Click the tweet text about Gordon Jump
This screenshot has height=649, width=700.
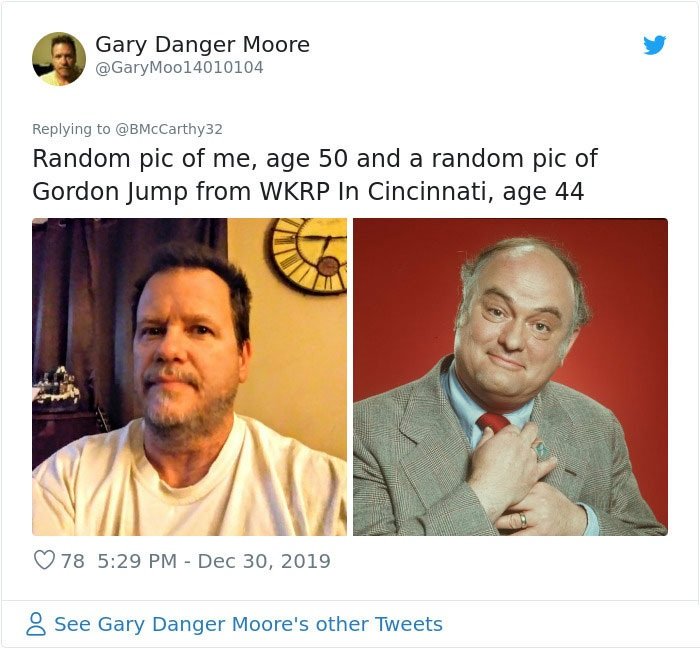[315, 175]
